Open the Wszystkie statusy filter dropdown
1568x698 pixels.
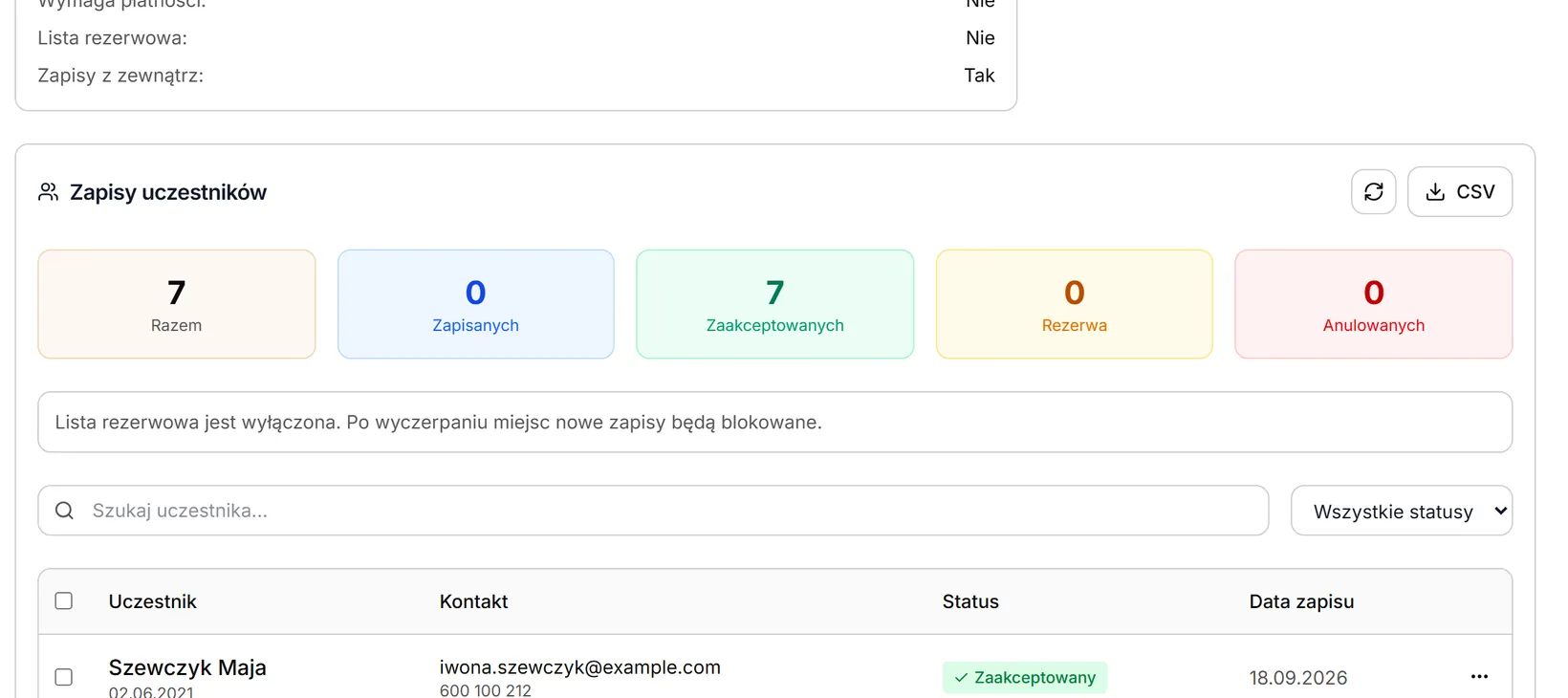pyautogui.click(x=1401, y=512)
